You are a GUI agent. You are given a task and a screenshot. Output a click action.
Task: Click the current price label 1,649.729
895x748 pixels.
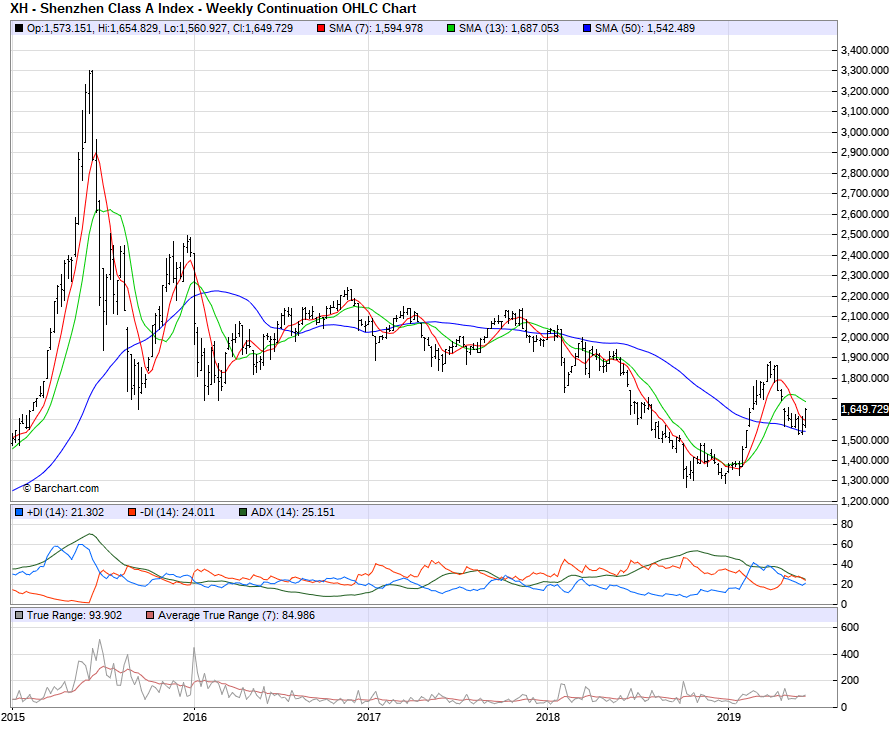click(866, 409)
